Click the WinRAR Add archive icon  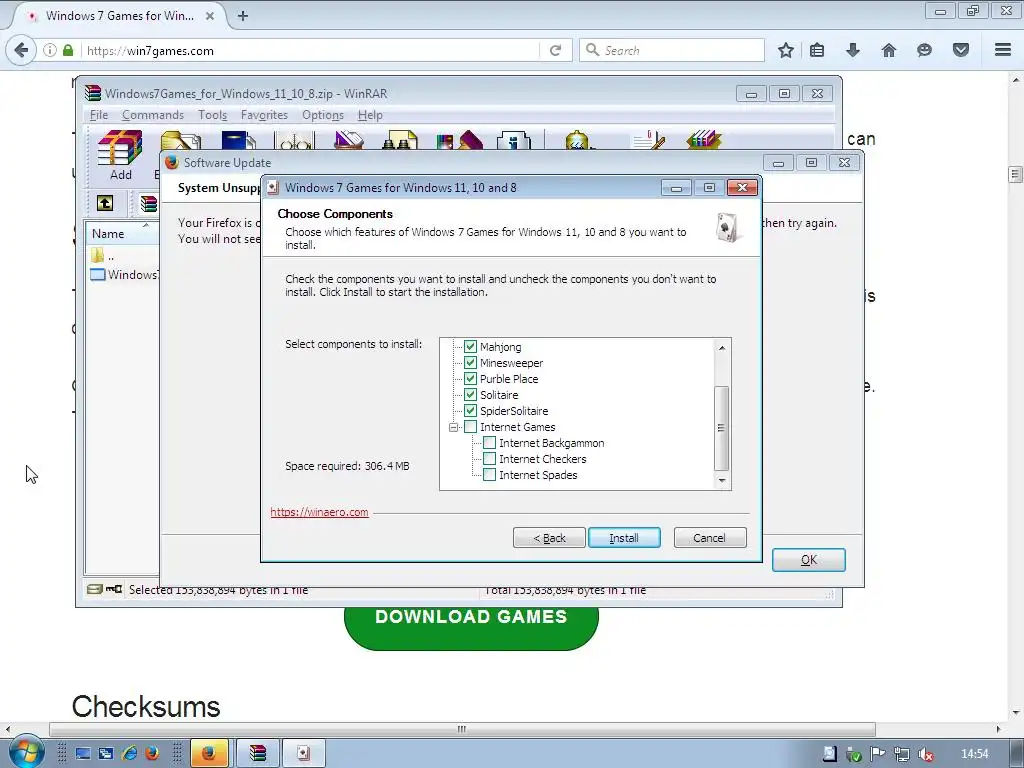point(120,148)
